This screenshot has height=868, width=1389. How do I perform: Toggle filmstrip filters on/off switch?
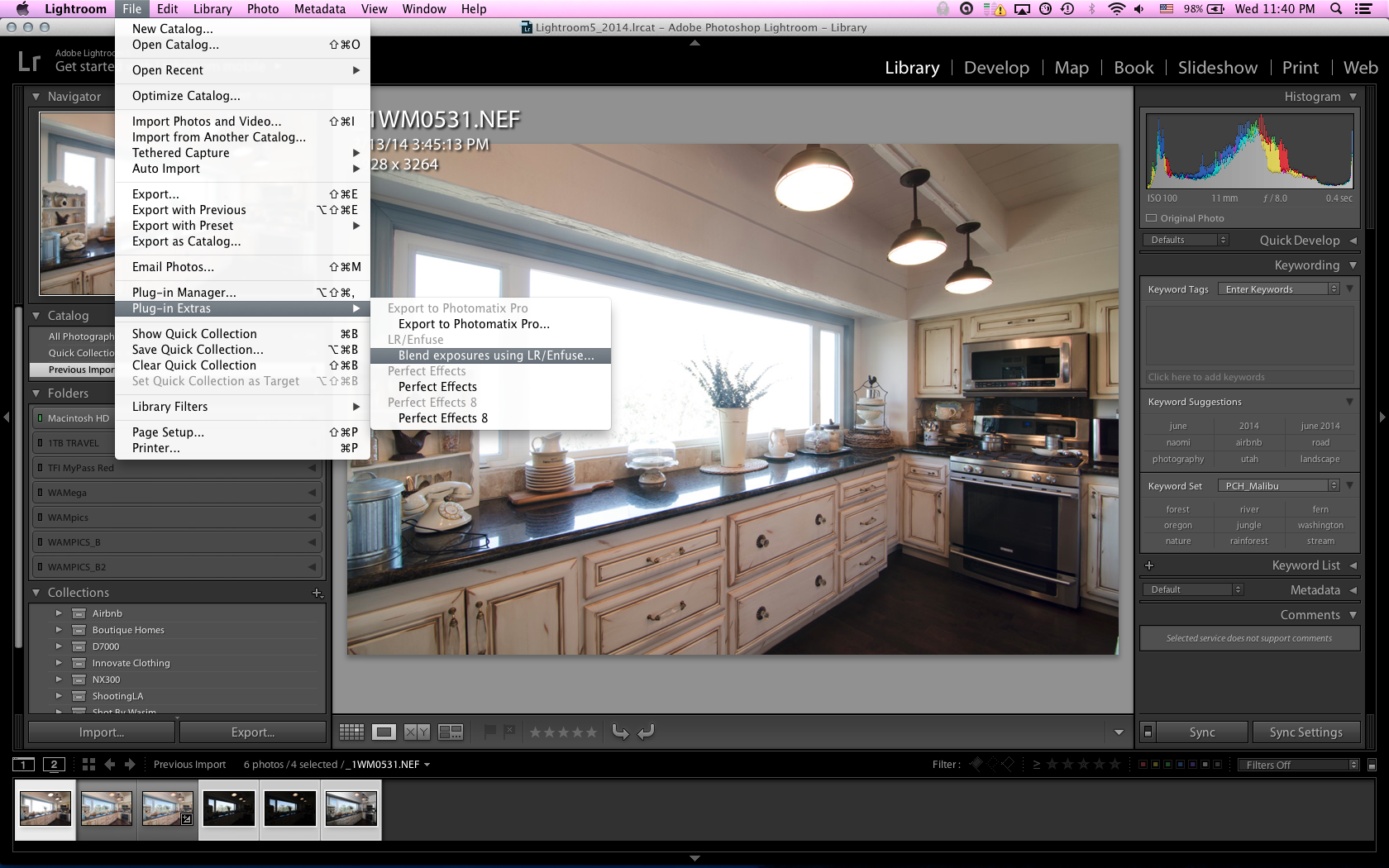click(x=1372, y=765)
